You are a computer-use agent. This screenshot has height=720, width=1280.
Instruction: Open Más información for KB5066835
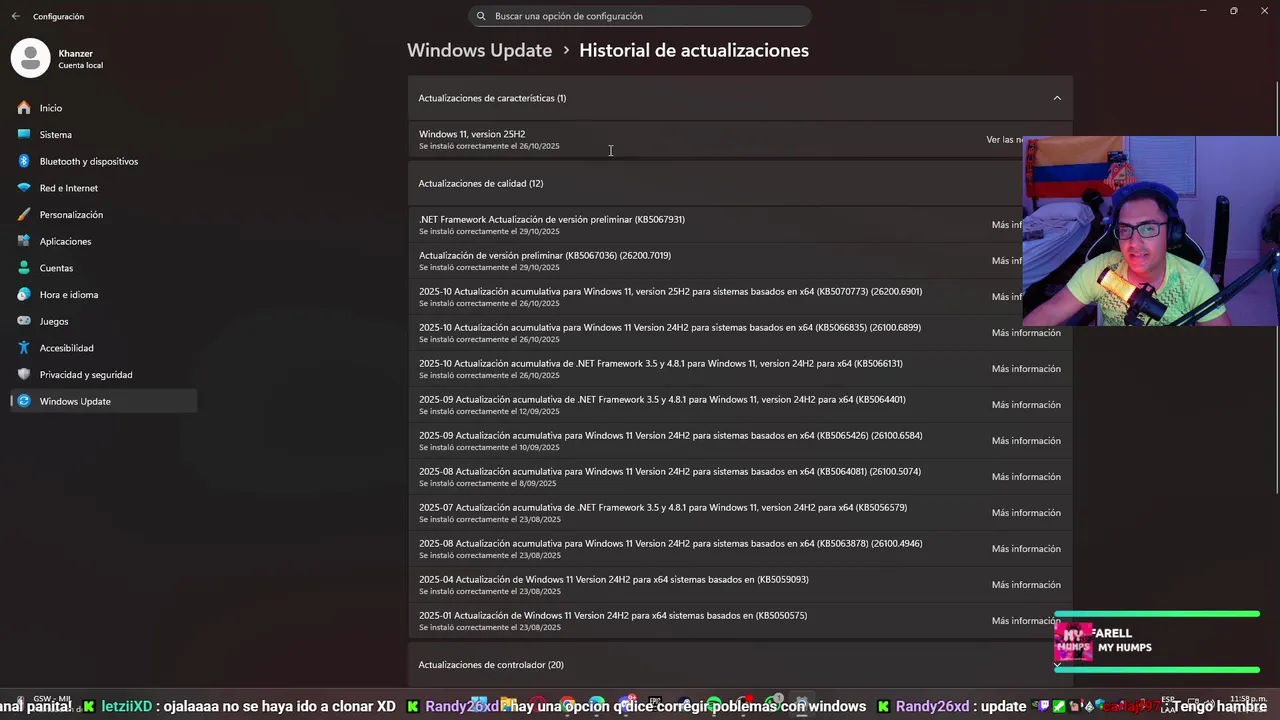(x=1026, y=333)
